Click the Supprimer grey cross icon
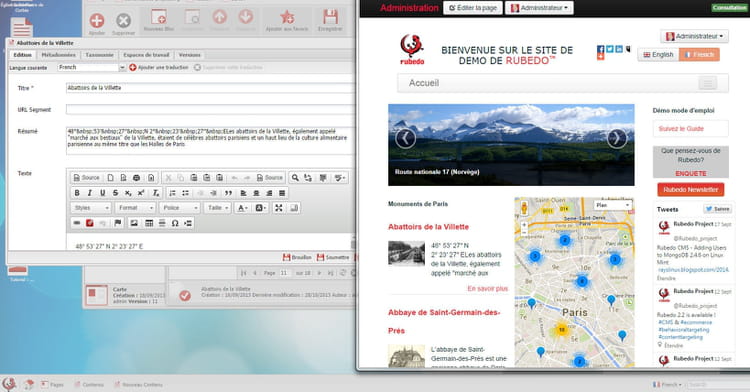Viewport: 750px width, 392px height. coord(123,21)
